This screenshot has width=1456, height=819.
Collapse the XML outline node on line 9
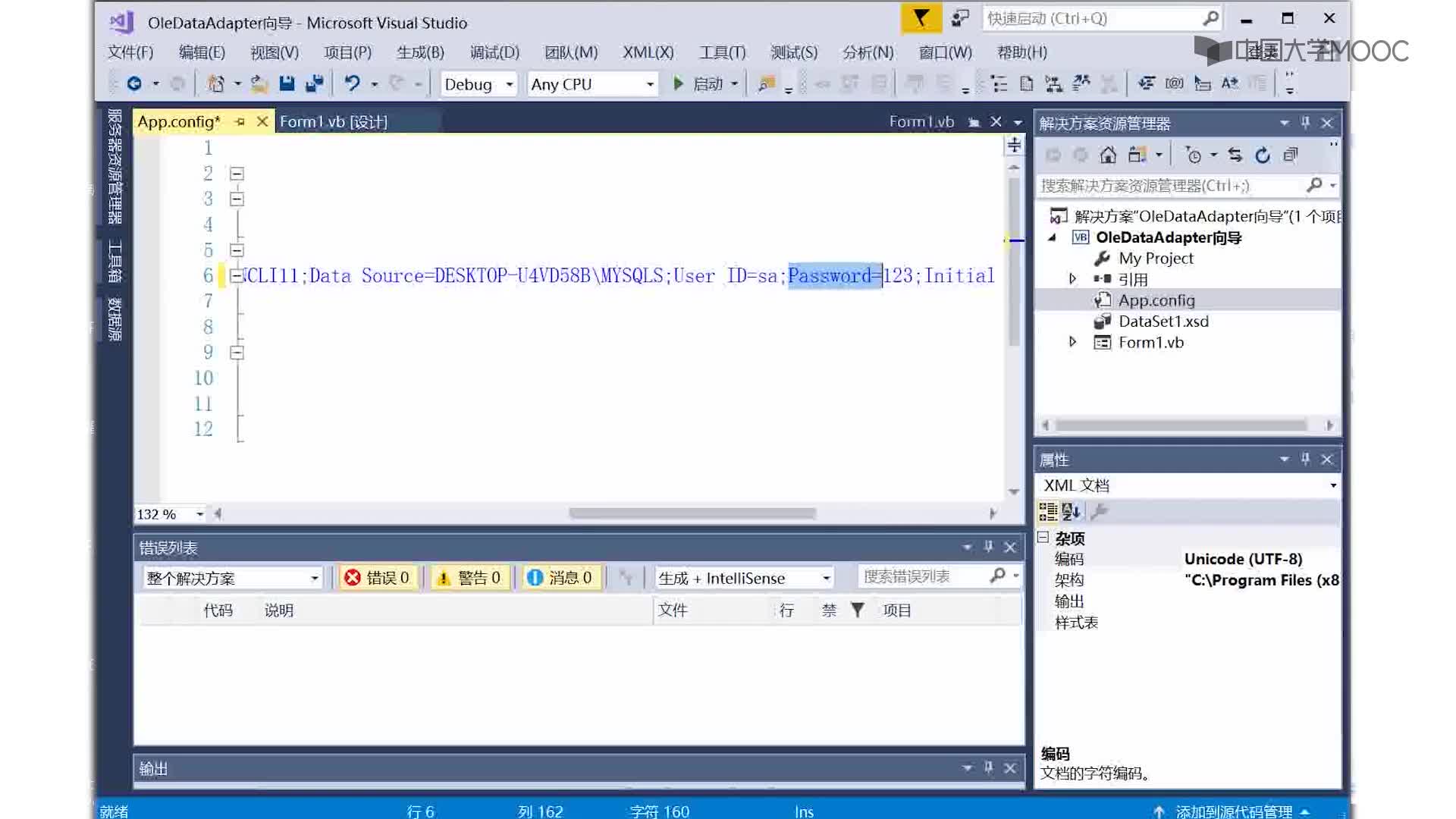pyautogui.click(x=237, y=353)
